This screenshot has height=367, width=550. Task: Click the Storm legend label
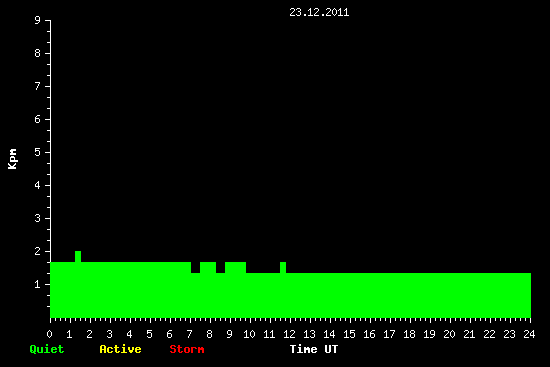pos(187,349)
